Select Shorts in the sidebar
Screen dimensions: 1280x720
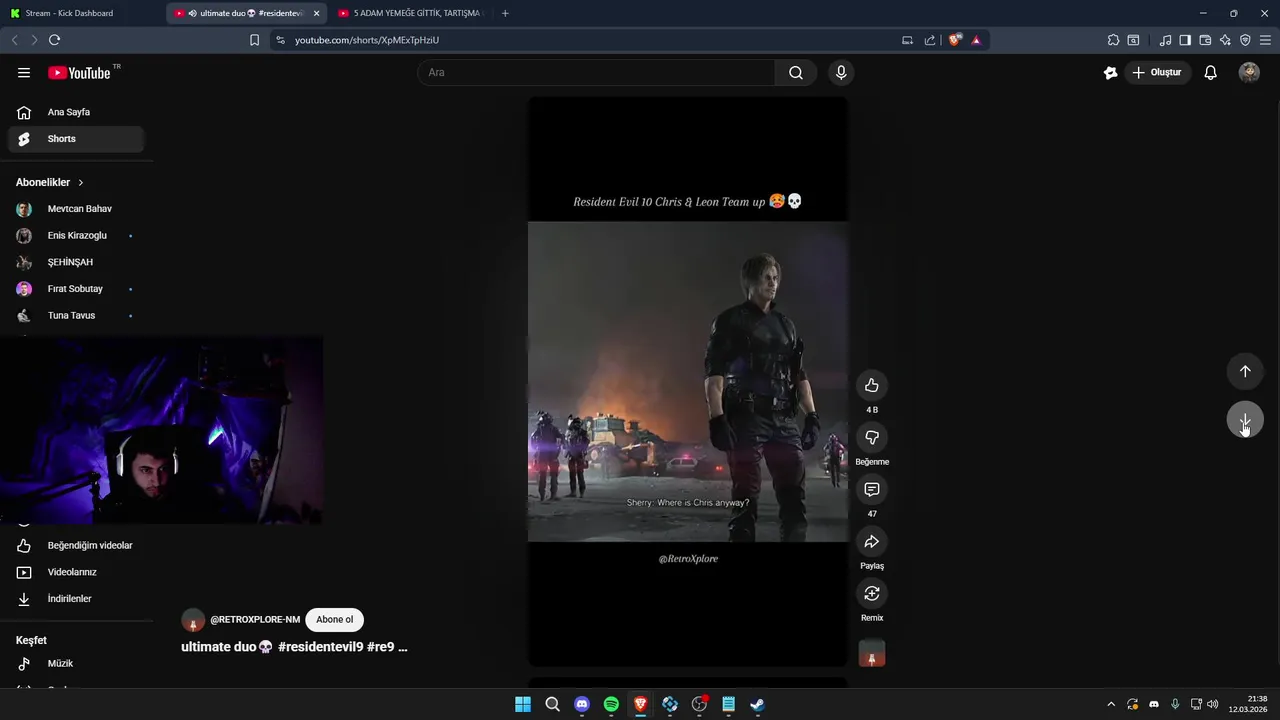click(76, 139)
